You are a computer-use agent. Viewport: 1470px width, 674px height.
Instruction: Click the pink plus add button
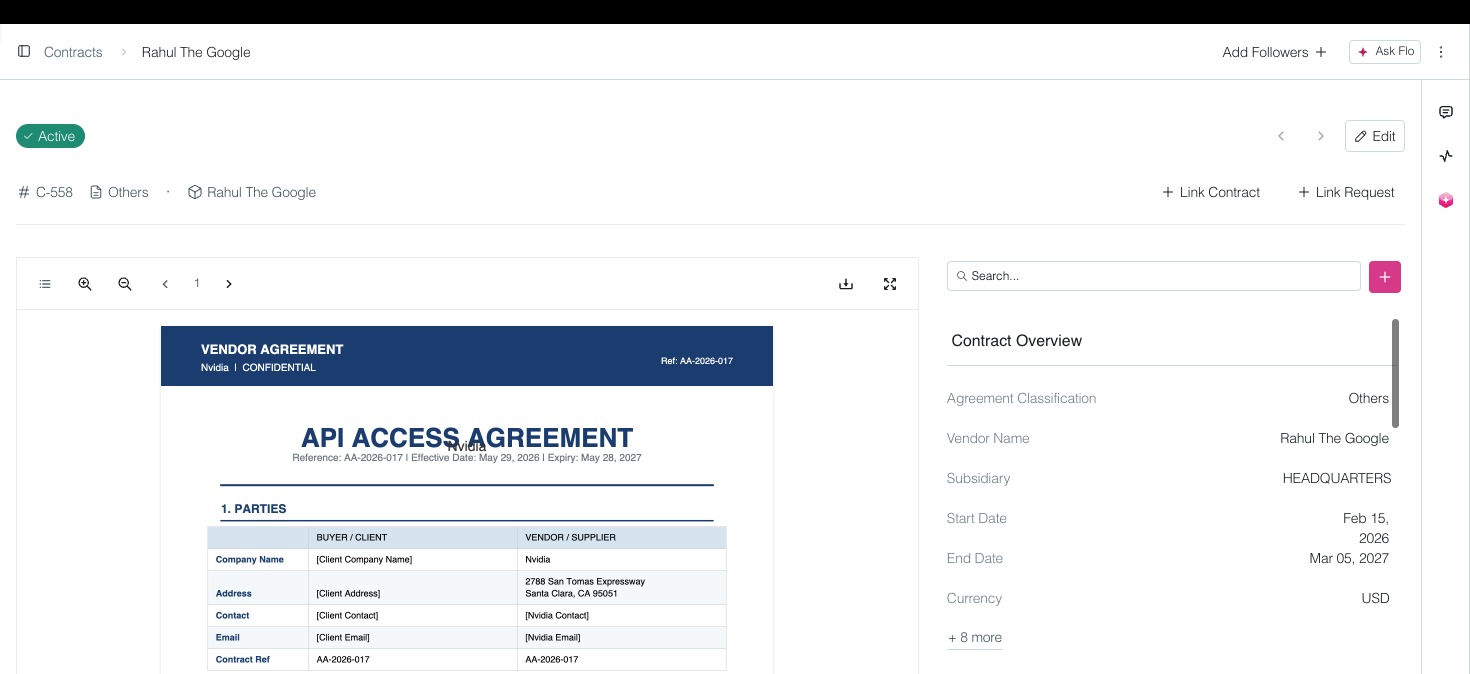[1385, 277]
